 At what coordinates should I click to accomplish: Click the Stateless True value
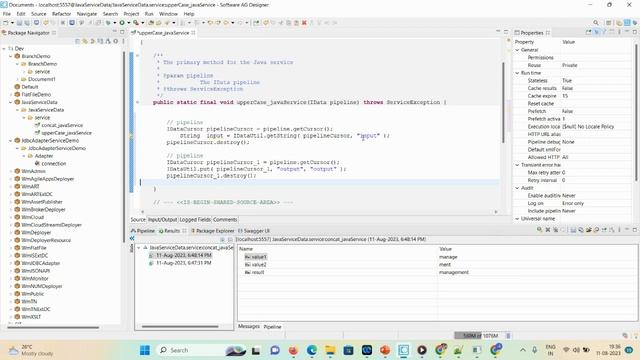pos(567,80)
